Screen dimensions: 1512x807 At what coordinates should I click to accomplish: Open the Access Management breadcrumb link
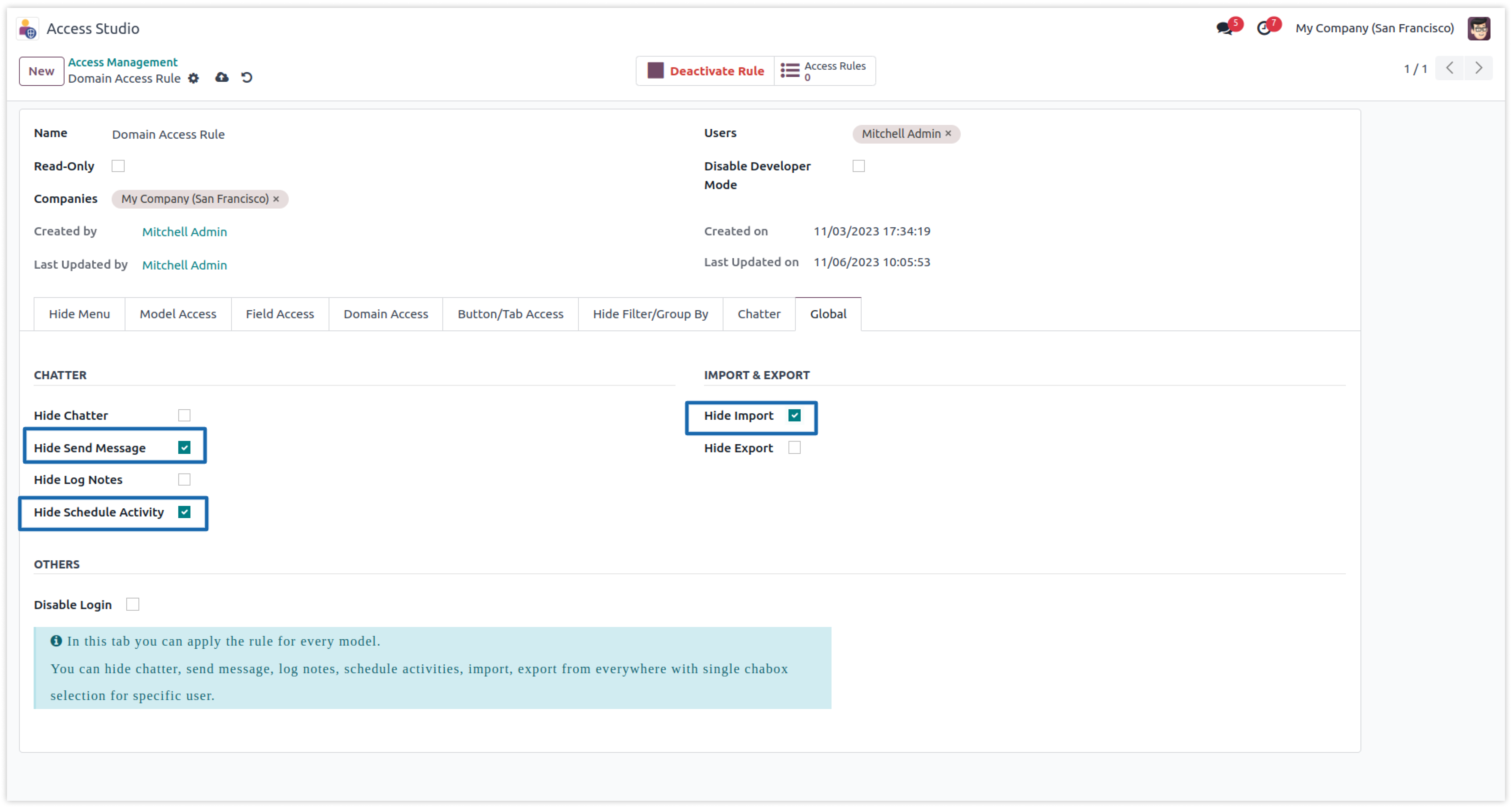click(x=123, y=62)
